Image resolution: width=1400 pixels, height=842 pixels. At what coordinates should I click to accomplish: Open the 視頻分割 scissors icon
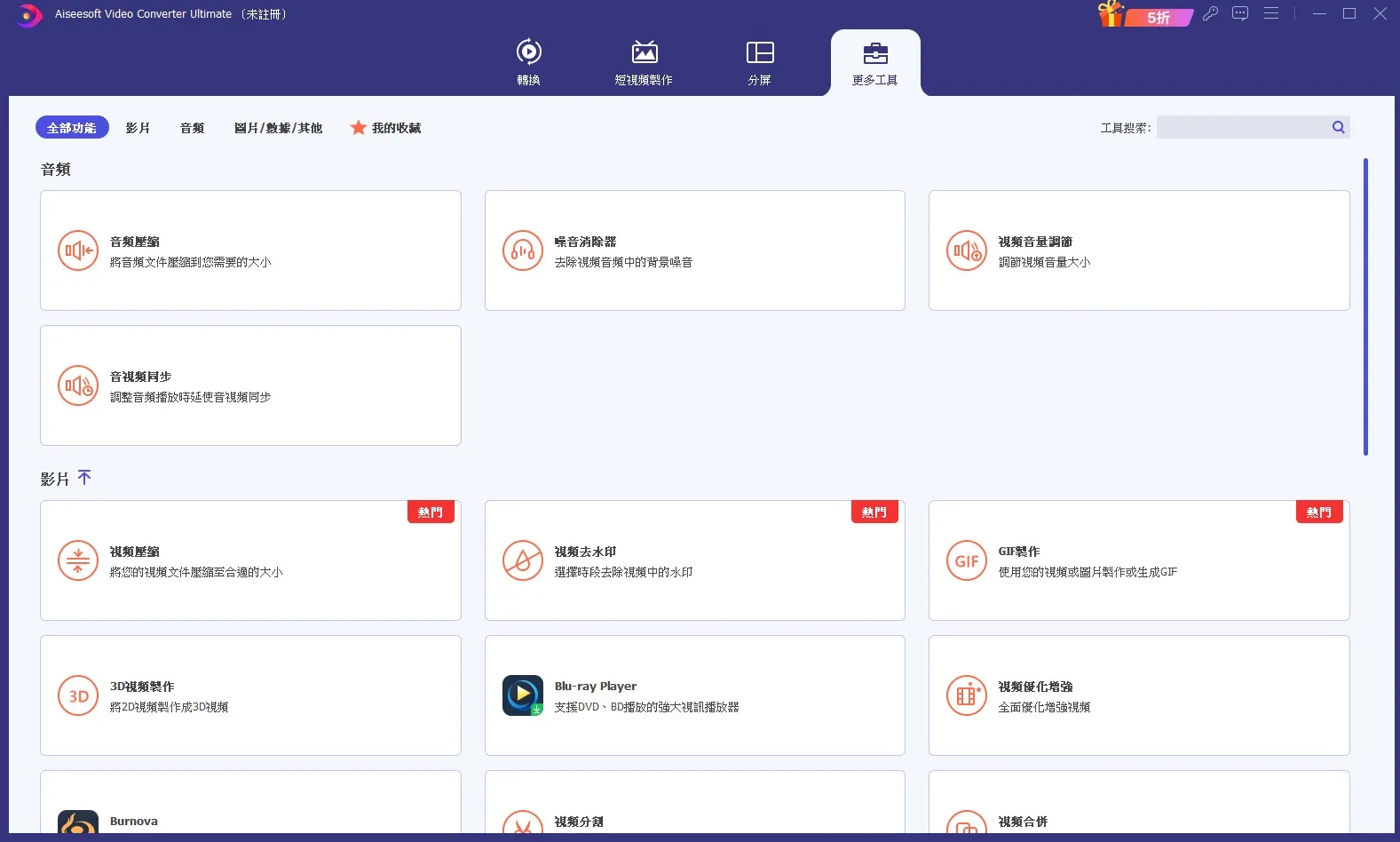click(523, 822)
